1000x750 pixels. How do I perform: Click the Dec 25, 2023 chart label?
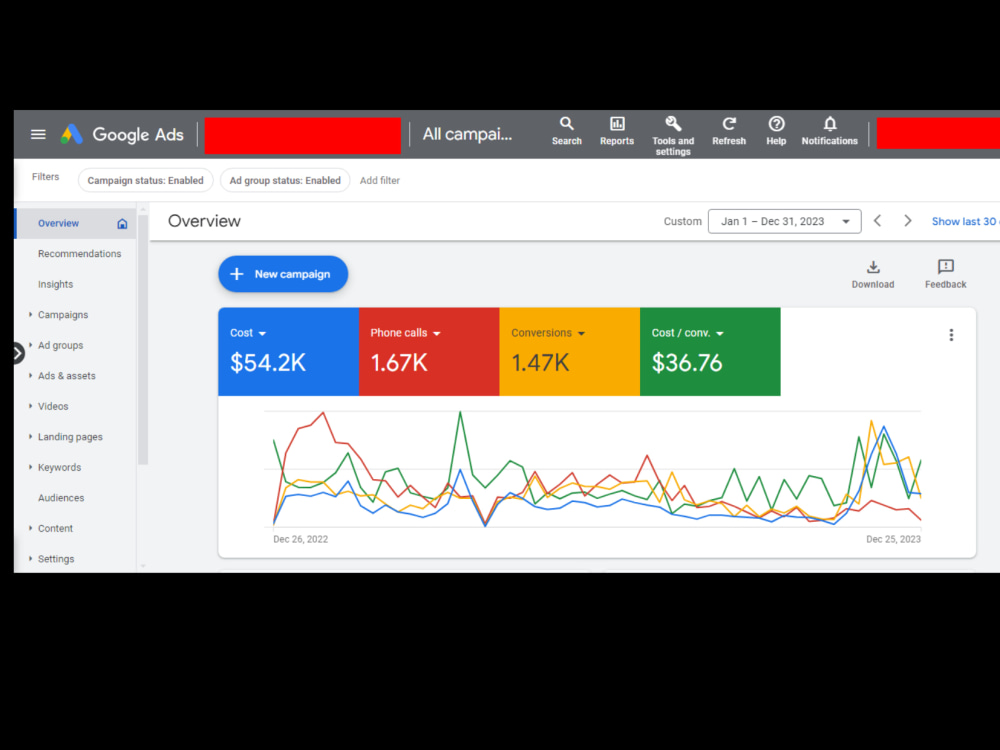coord(893,539)
